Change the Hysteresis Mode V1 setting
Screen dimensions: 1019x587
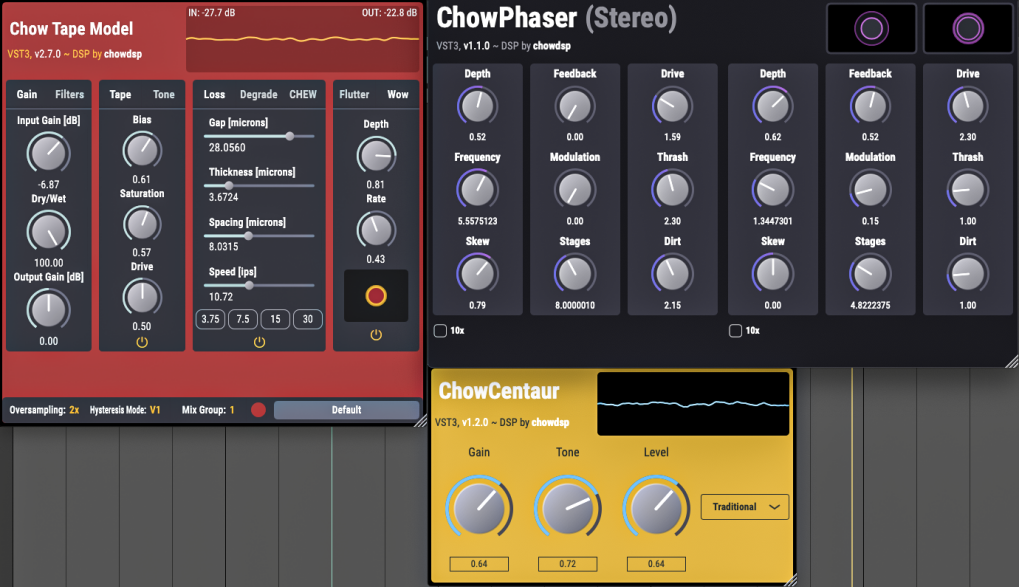(125, 410)
